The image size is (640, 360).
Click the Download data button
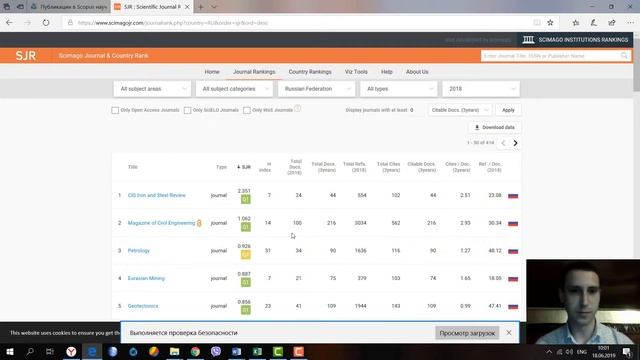[494, 127]
